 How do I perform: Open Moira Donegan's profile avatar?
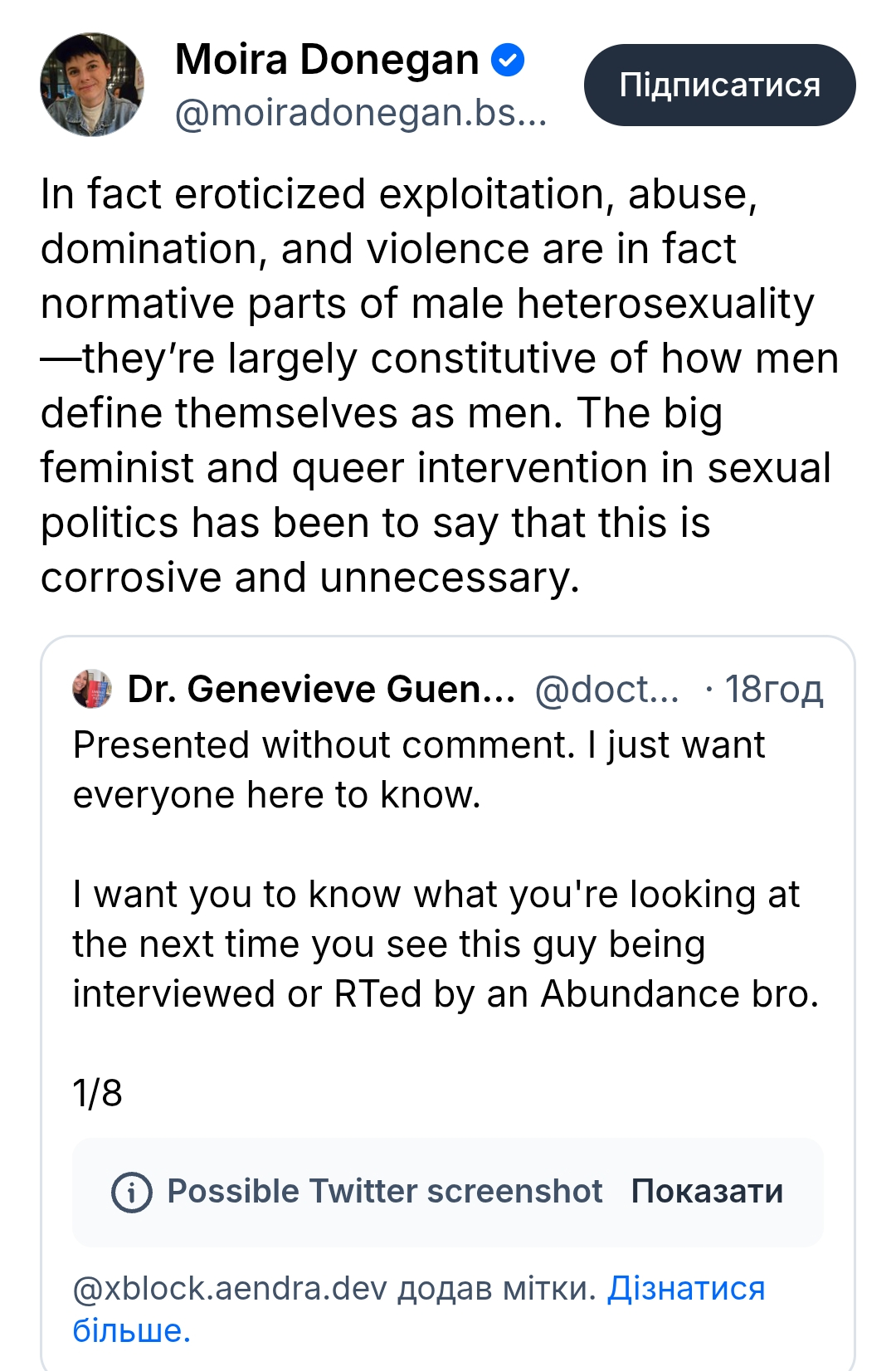click(92, 85)
